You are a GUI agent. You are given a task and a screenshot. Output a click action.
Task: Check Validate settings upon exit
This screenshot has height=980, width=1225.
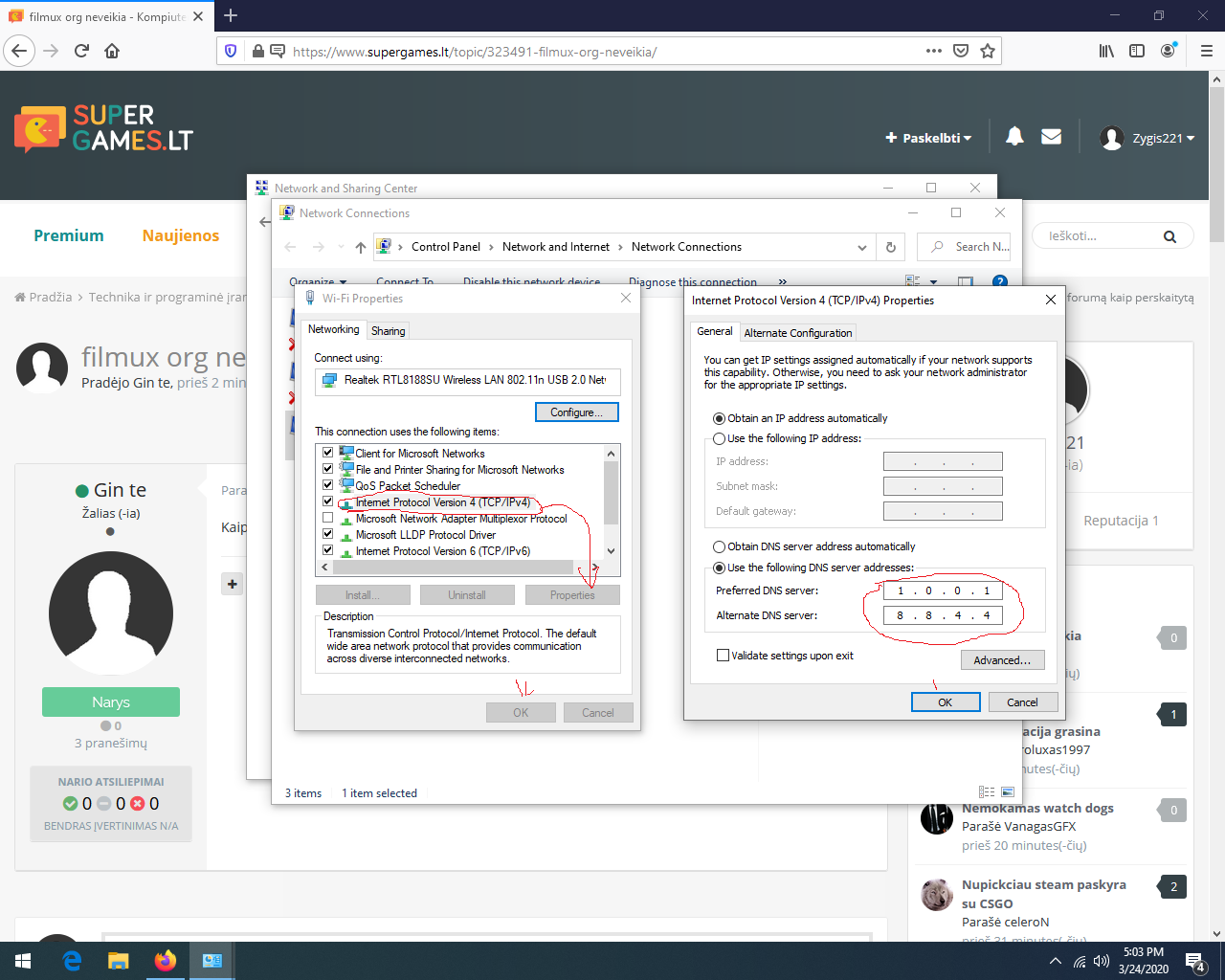pos(723,656)
